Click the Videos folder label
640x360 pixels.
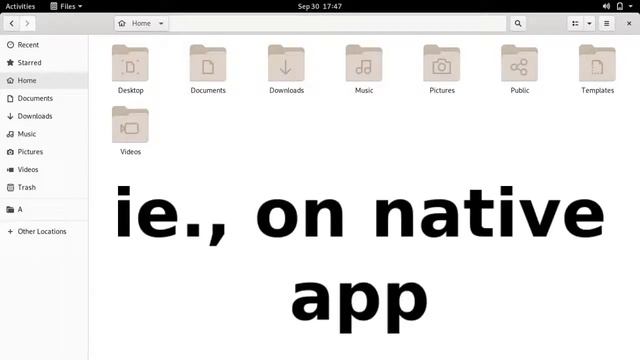[x=131, y=152]
